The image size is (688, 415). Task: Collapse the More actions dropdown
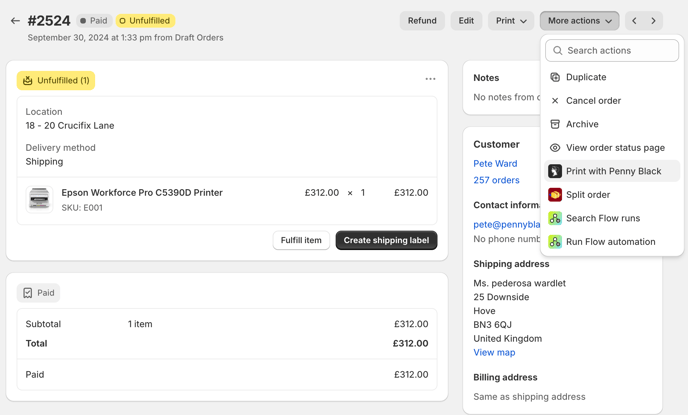click(580, 21)
